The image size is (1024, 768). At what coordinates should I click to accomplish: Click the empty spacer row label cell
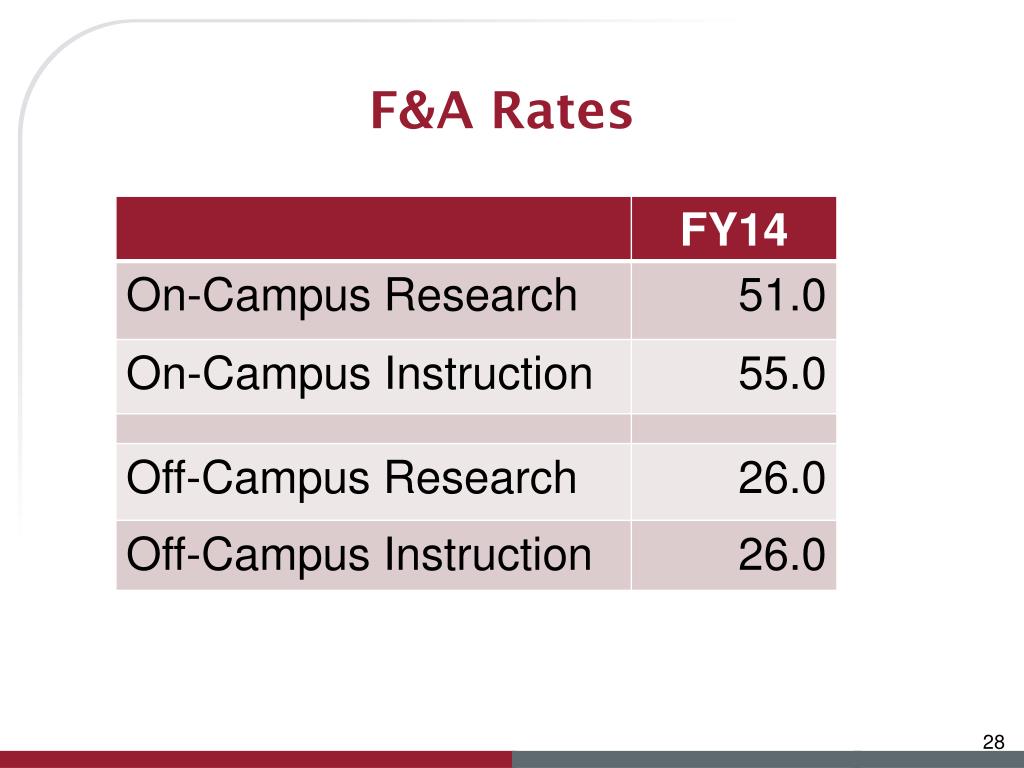tap(374, 428)
